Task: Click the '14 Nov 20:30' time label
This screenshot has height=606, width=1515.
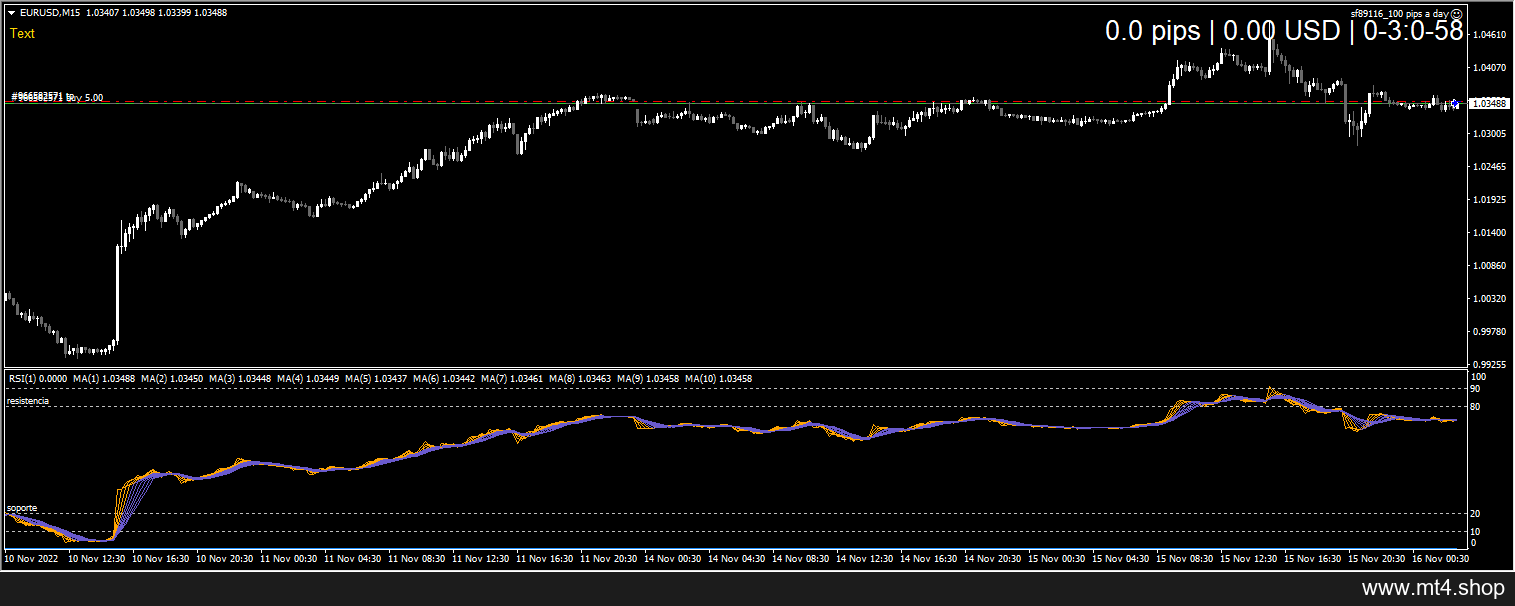Action: (x=992, y=559)
